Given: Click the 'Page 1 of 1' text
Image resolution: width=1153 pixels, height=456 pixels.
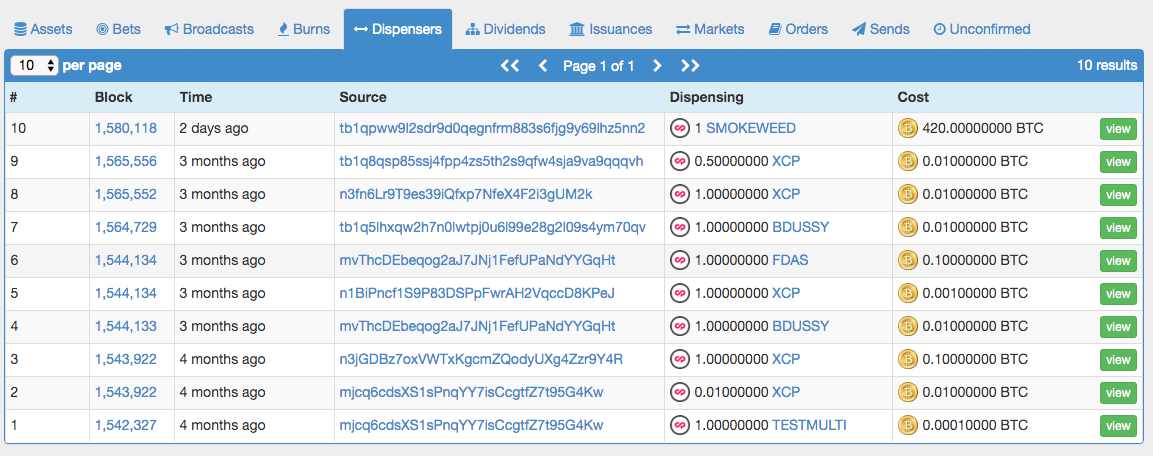Looking at the screenshot, I should pos(599,65).
